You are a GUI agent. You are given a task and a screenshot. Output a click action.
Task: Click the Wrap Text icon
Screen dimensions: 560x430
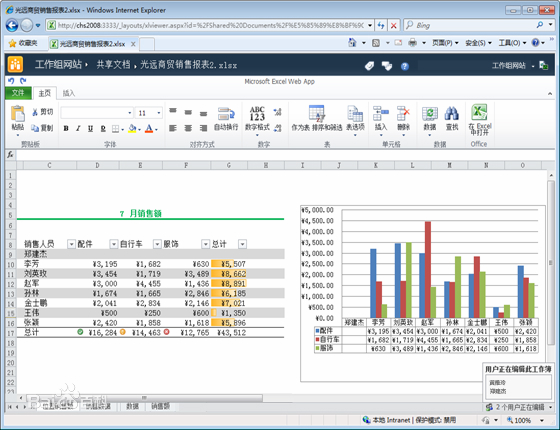226,114
